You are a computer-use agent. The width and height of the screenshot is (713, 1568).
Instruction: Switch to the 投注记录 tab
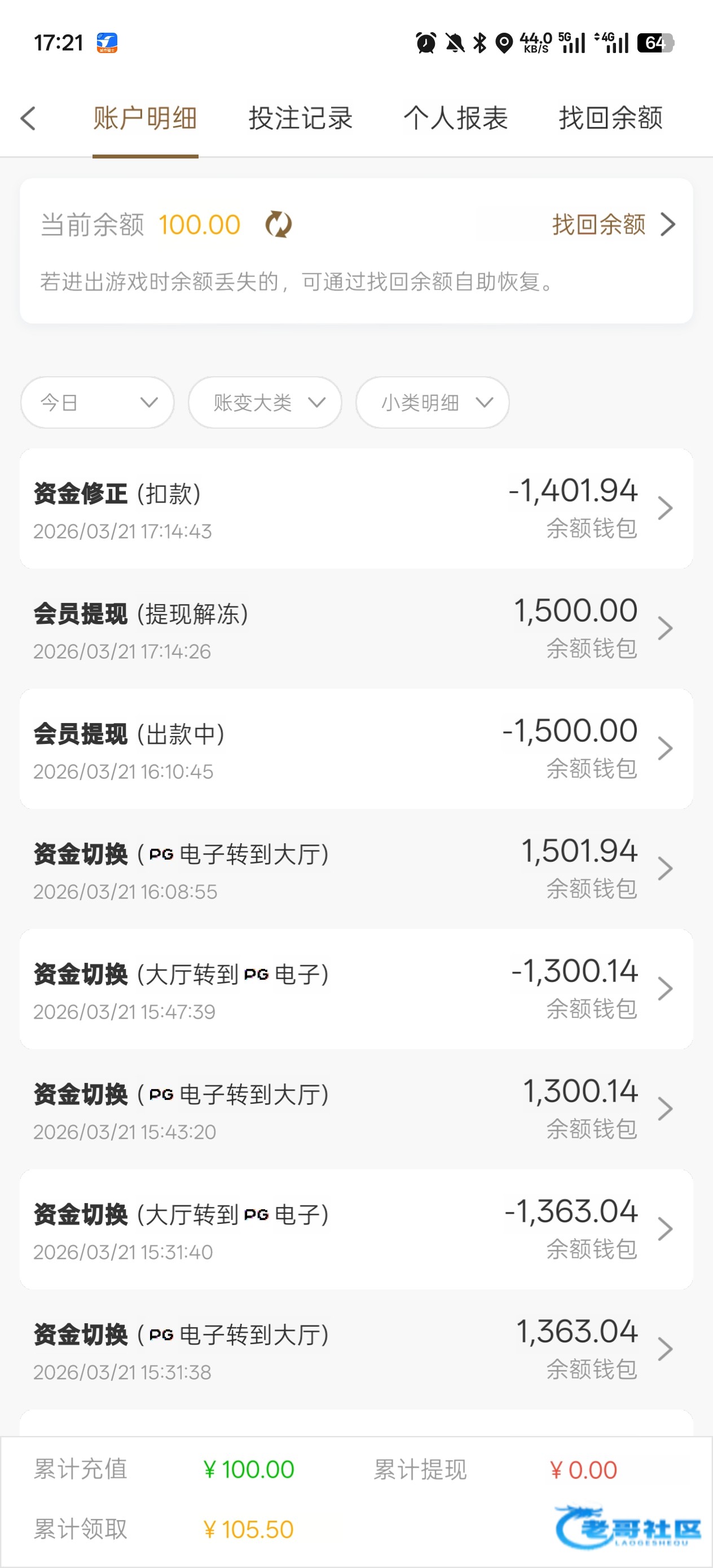coord(300,118)
